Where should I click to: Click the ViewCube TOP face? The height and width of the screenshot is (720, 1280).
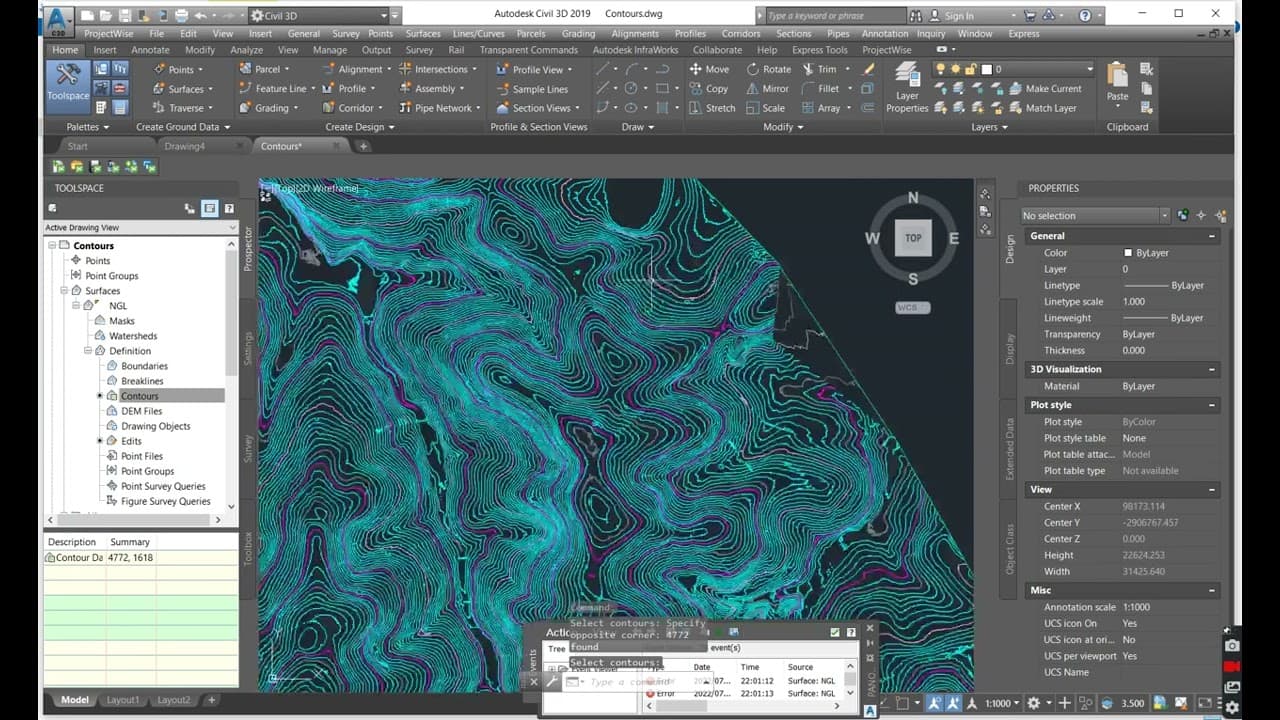coord(913,238)
